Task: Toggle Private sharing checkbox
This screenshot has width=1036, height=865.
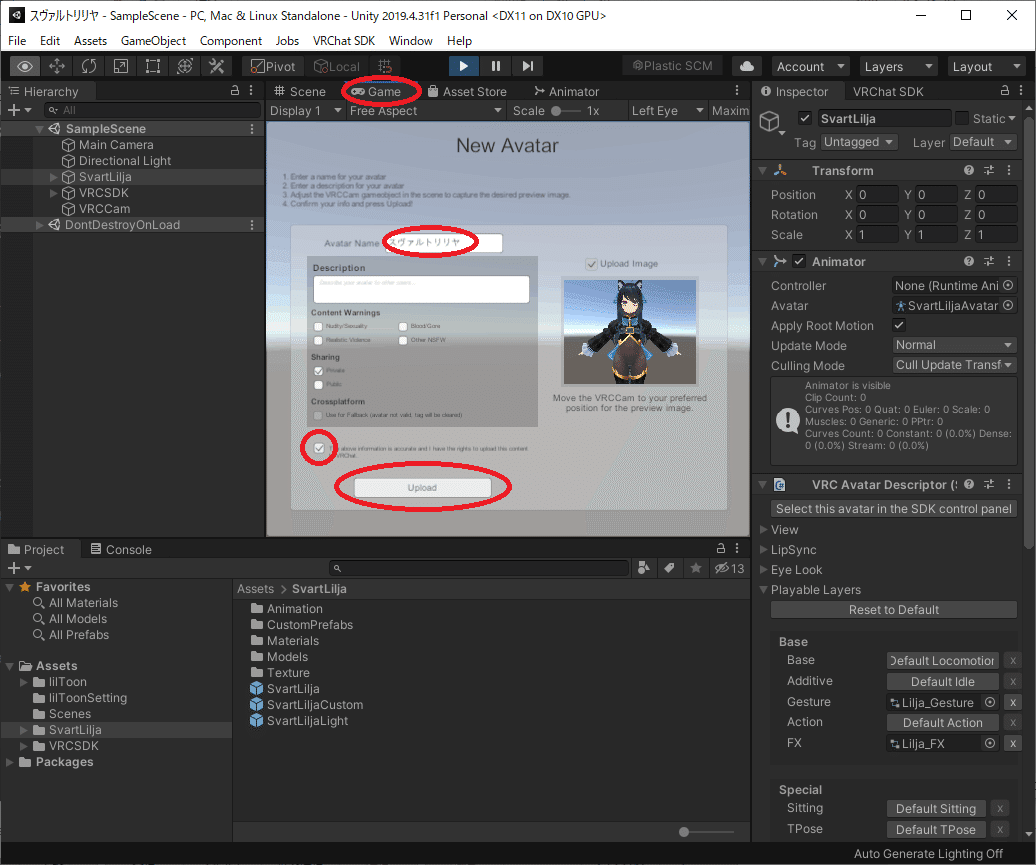Action: coord(318,371)
